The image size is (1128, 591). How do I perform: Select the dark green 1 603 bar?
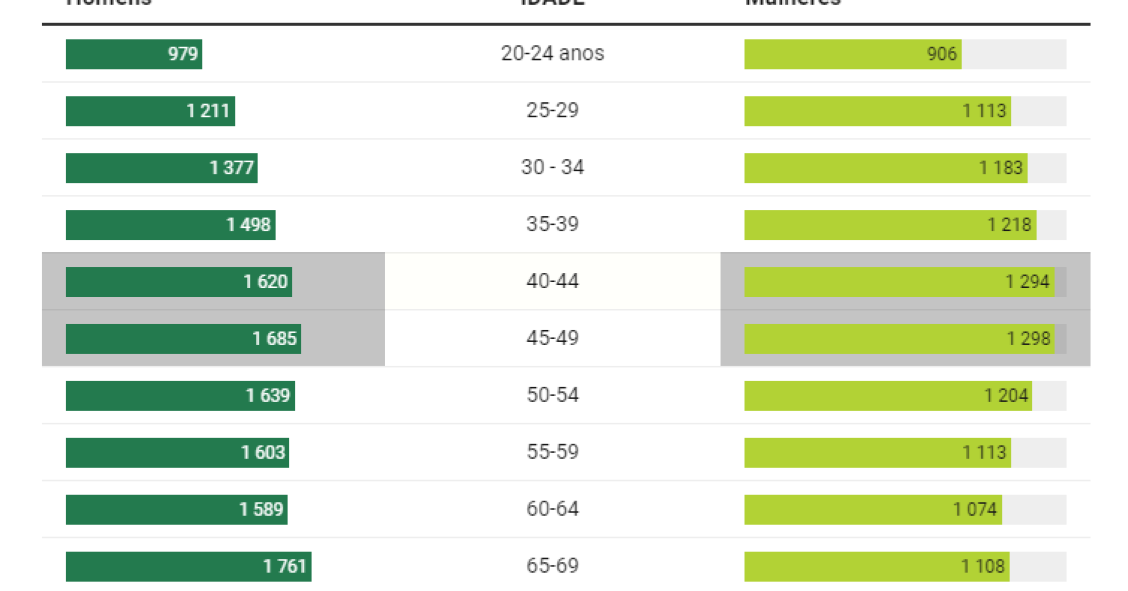[178, 452]
